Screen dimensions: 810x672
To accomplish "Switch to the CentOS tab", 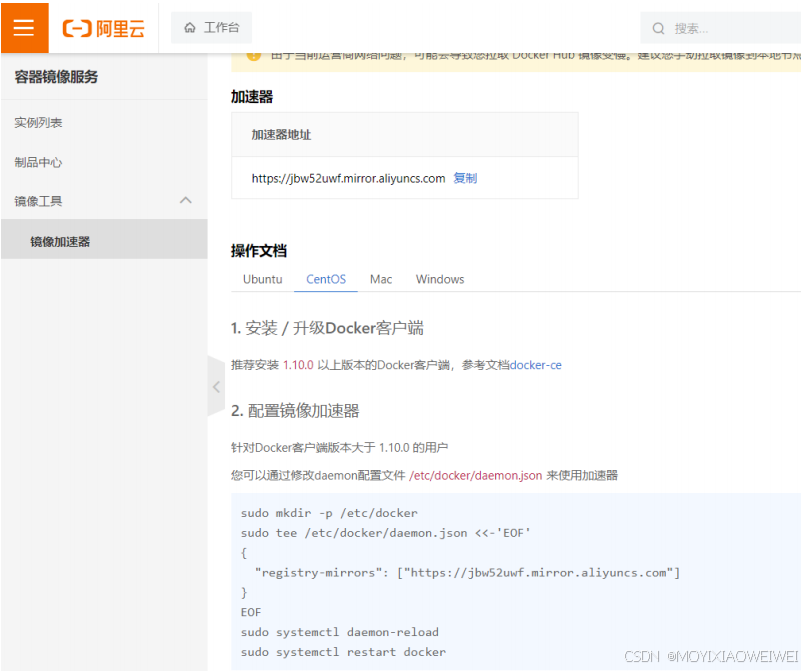I will coord(326,279).
